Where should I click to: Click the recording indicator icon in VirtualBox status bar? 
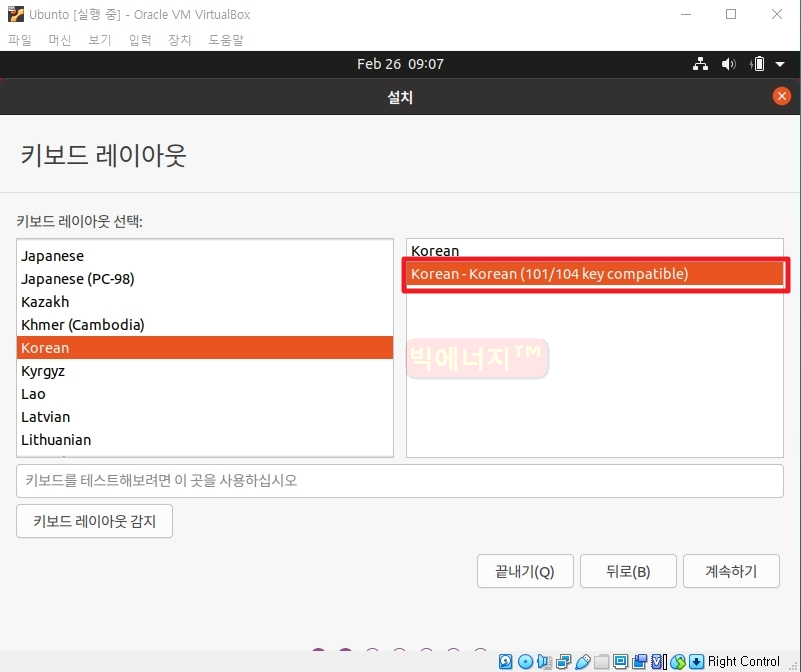click(639, 662)
